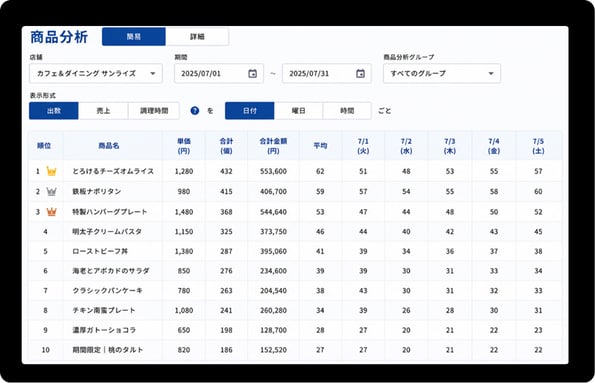Click the total amount 234,600 cell

(273, 271)
